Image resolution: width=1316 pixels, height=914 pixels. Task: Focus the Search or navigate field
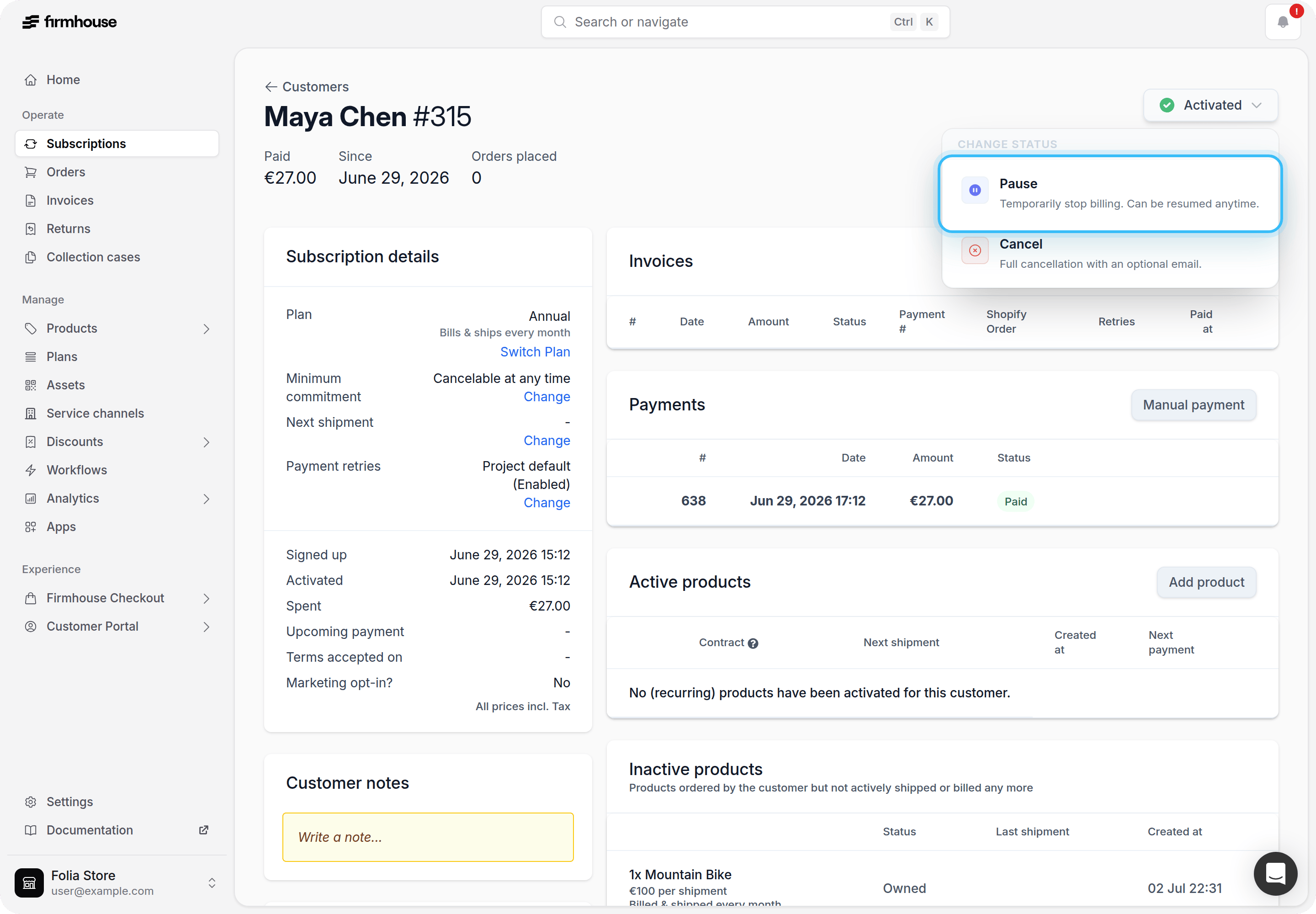(745, 22)
